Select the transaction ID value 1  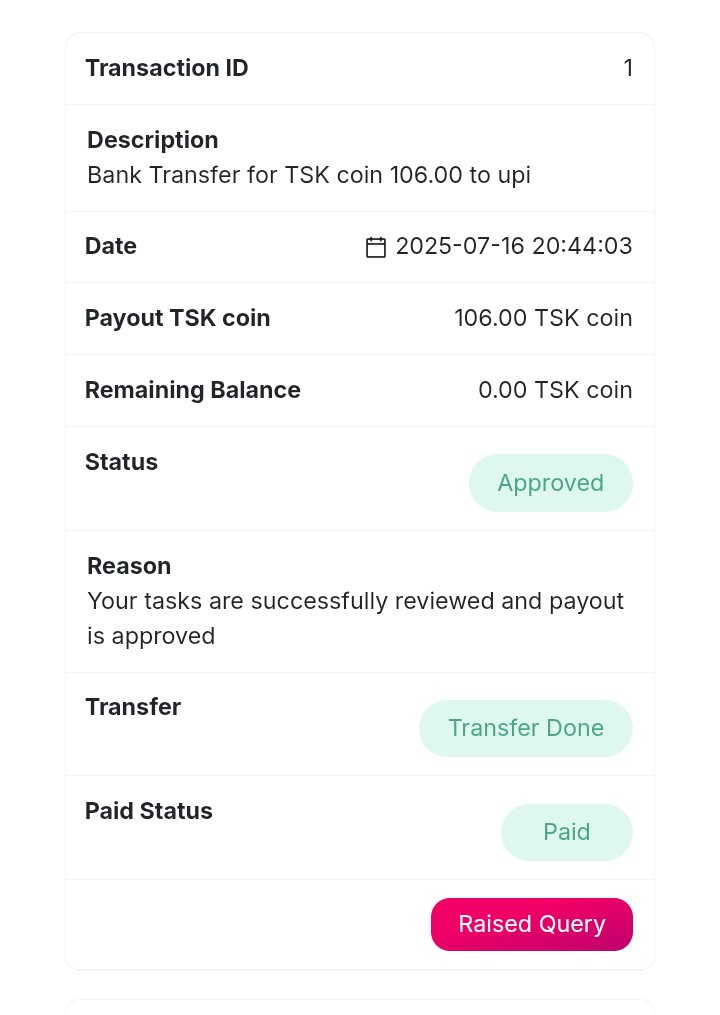(628, 68)
